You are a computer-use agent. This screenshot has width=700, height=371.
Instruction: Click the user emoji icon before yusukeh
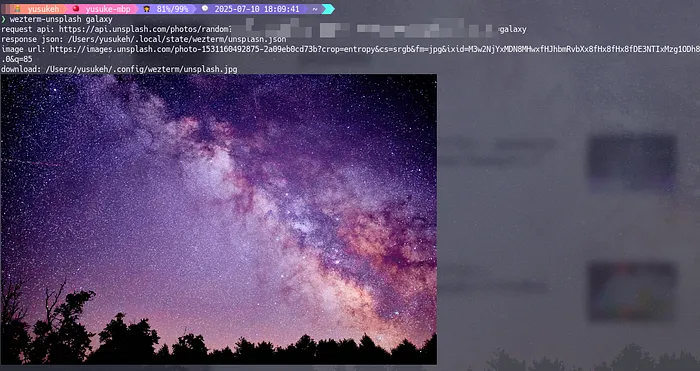tap(17, 8)
